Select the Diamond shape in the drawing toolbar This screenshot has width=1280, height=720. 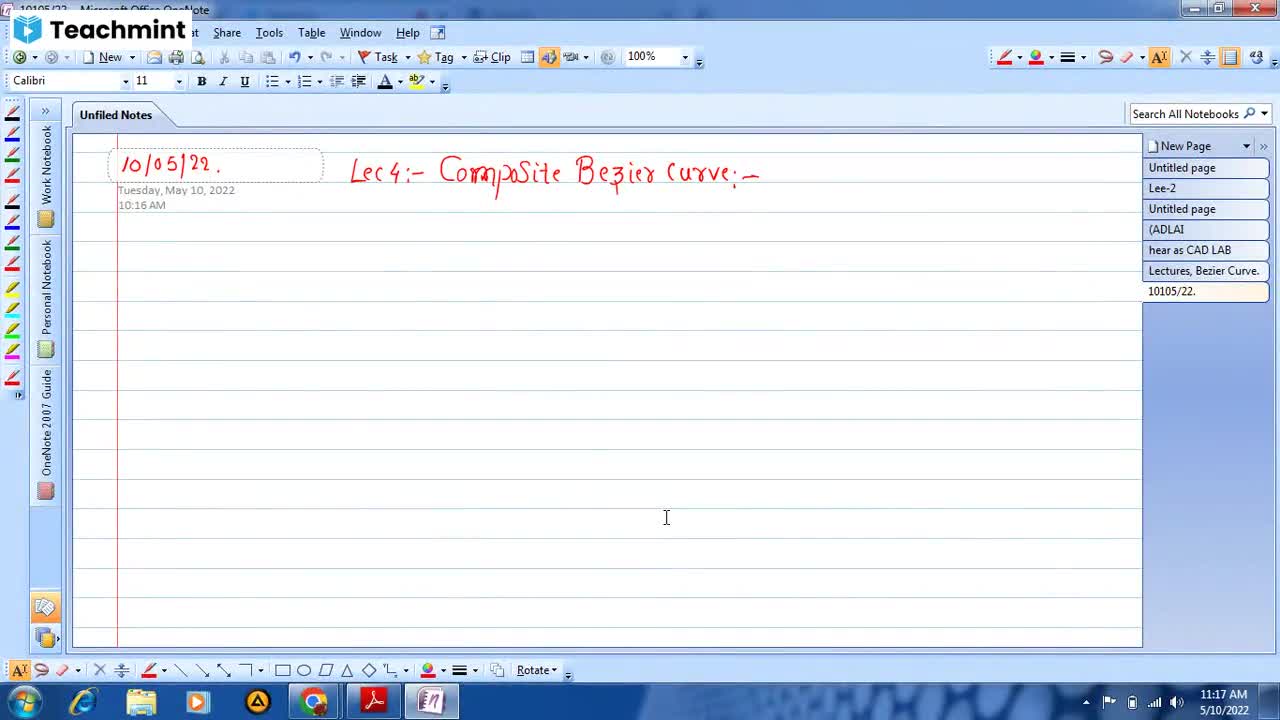tap(369, 670)
